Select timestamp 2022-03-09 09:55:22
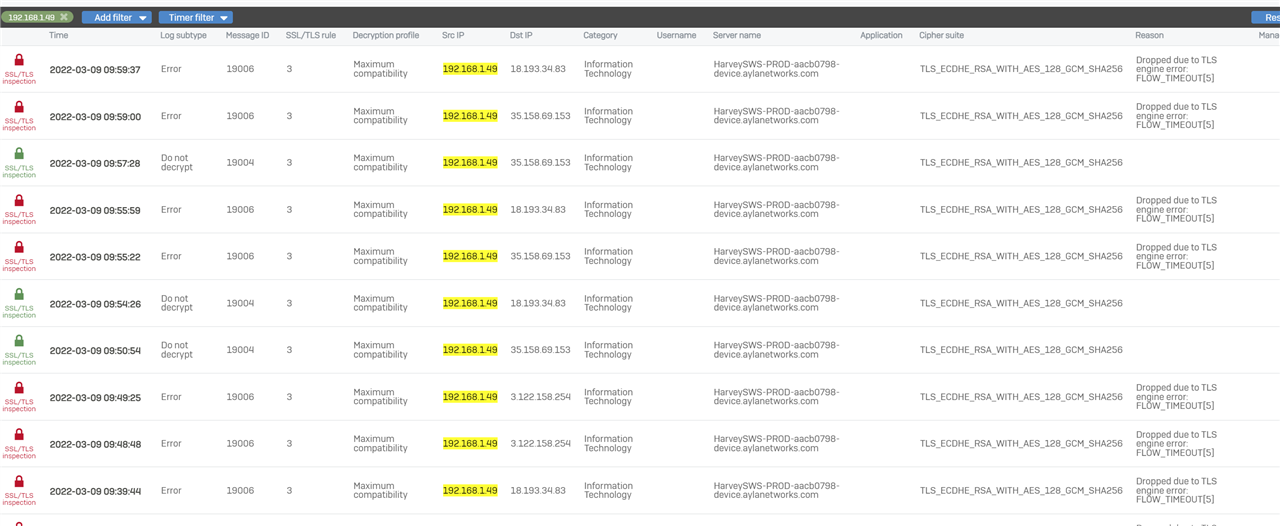 click(x=95, y=257)
